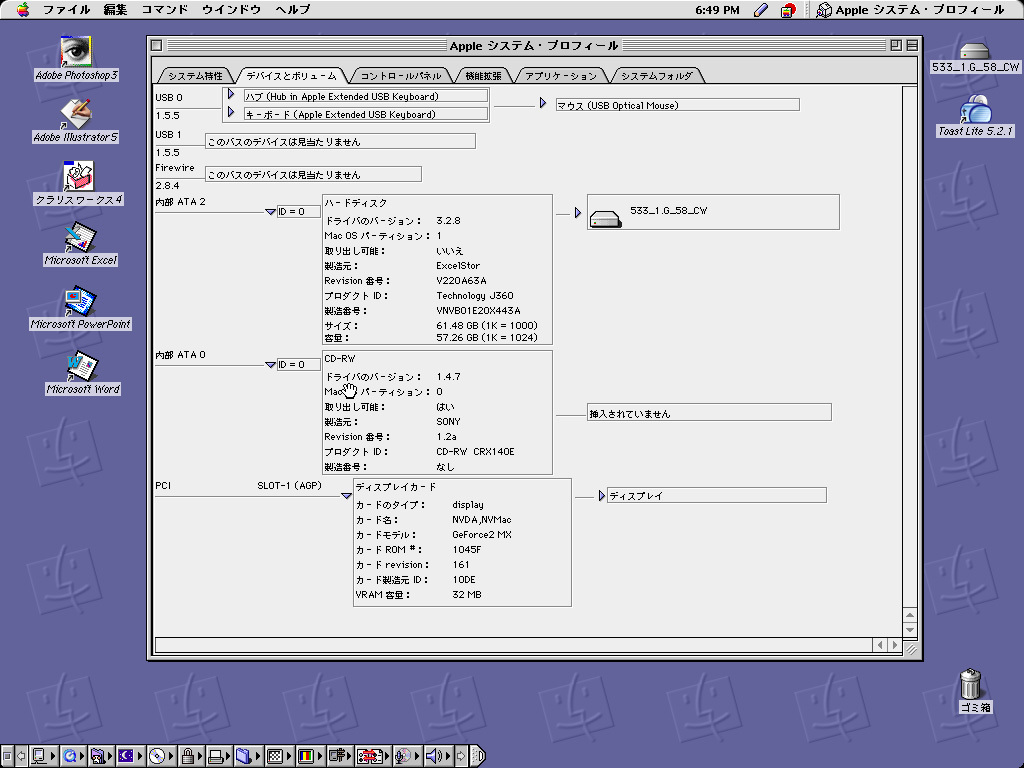This screenshot has width=1024, height=768.
Task: Open Adobe Photoshop 3 desktop icon
Action: [76, 52]
